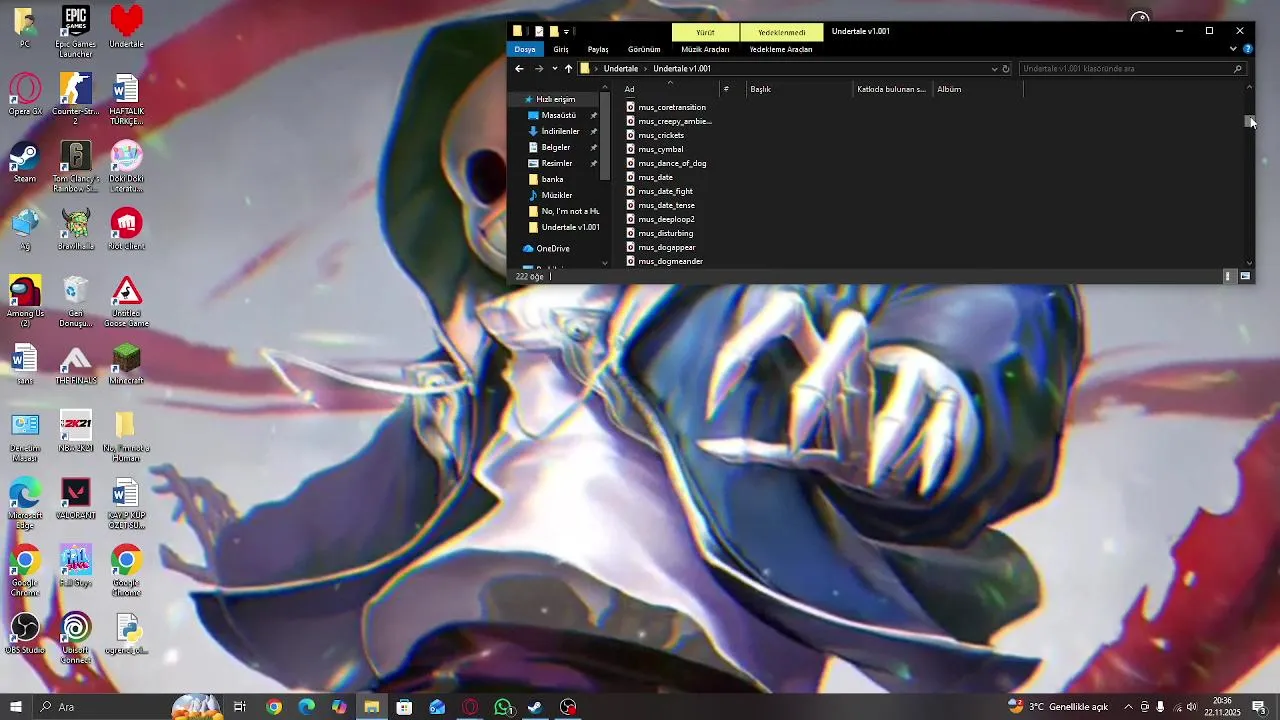Select the VALORANT desktop icon

(x=76, y=498)
